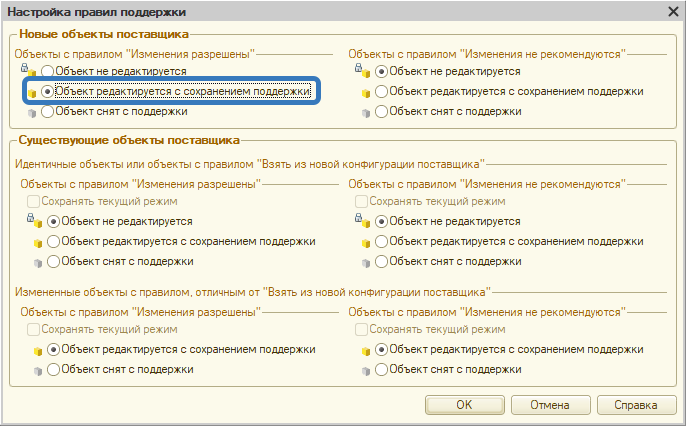Toggle 'Сохранять текущий режим' for identical objects, not recommended

click(x=362, y=201)
